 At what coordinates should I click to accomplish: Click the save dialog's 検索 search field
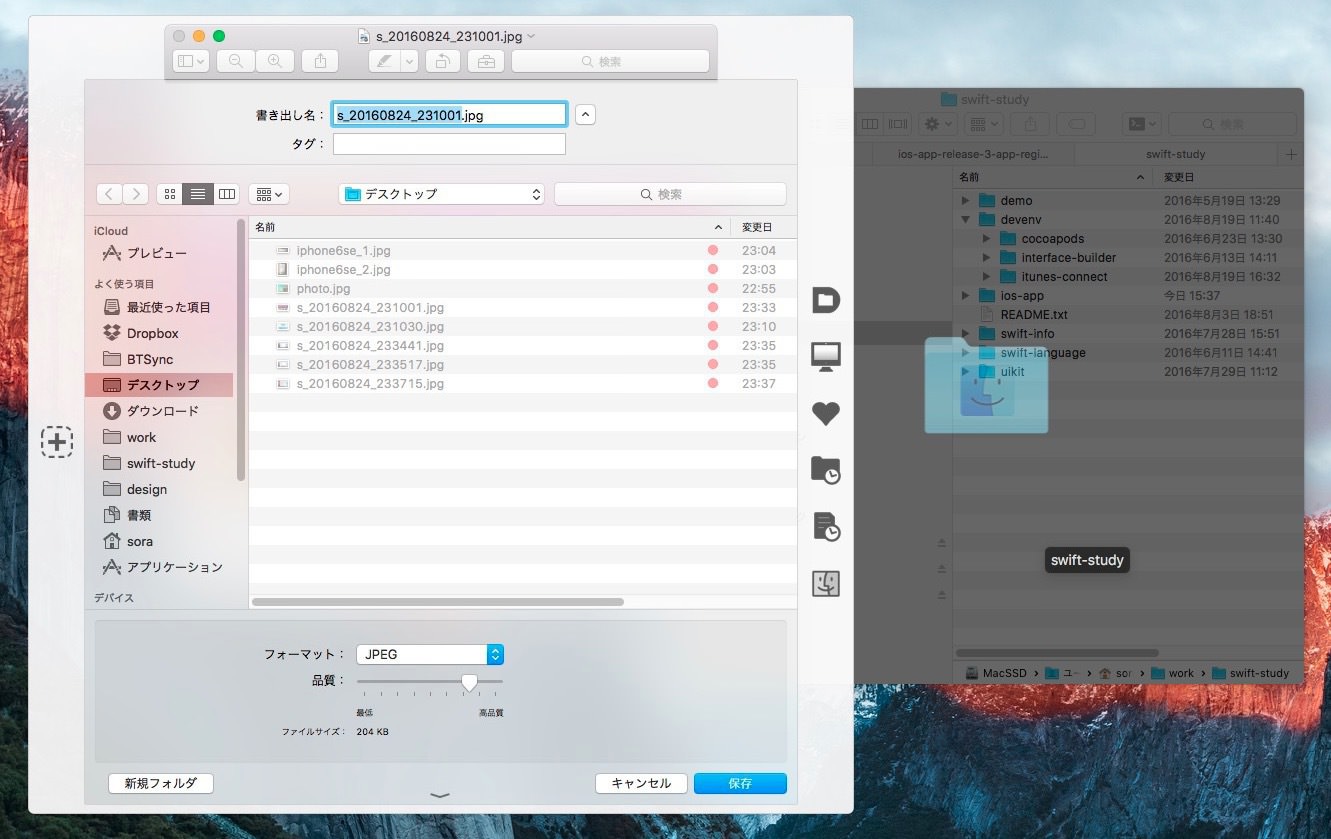pos(670,194)
